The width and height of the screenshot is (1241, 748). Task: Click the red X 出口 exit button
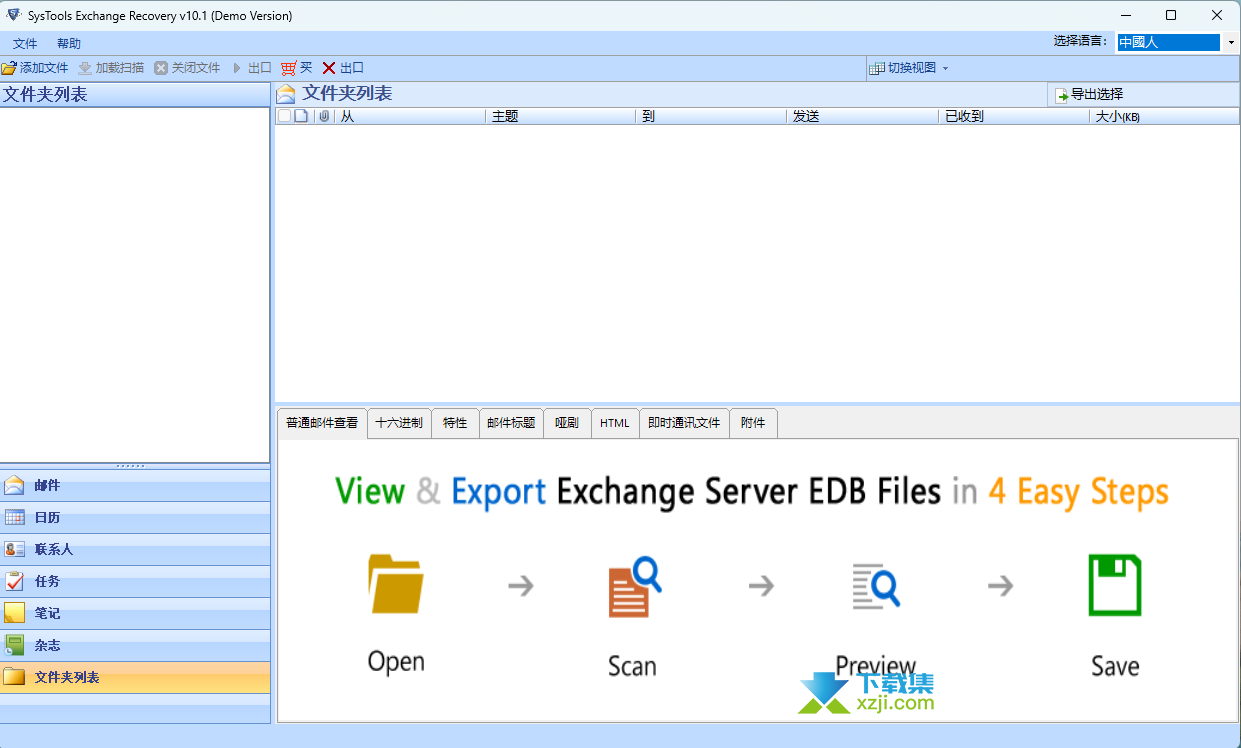pos(343,68)
